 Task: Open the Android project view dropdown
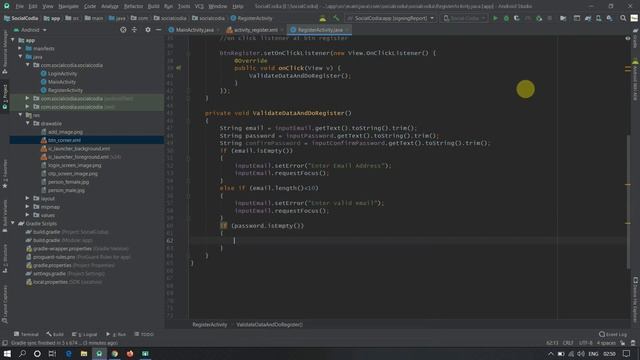click(30, 30)
